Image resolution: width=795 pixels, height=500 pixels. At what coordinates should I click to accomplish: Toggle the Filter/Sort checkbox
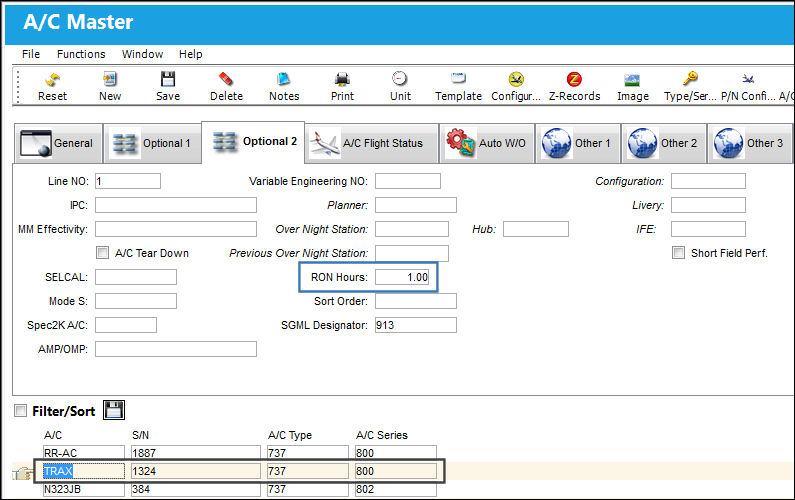pyautogui.click(x=20, y=411)
